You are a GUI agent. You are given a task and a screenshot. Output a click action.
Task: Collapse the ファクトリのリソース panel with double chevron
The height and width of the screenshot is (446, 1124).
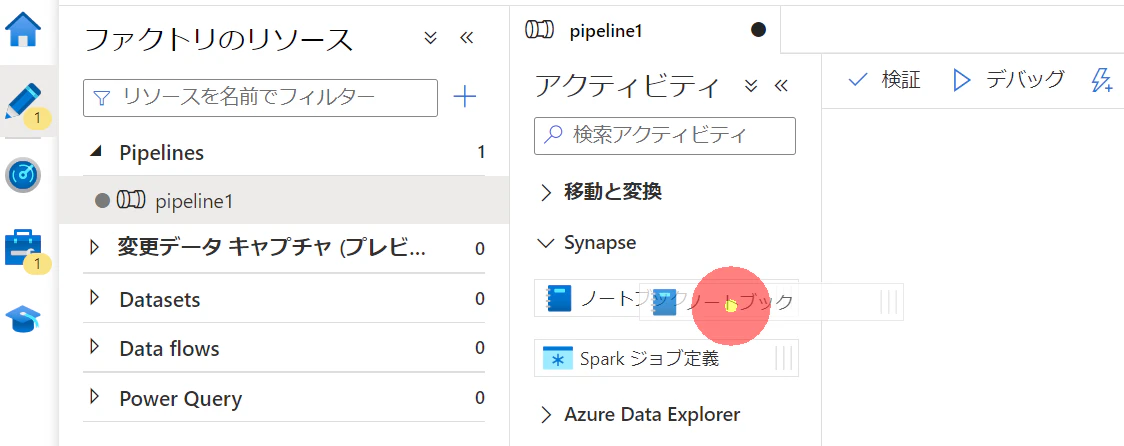pos(467,38)
